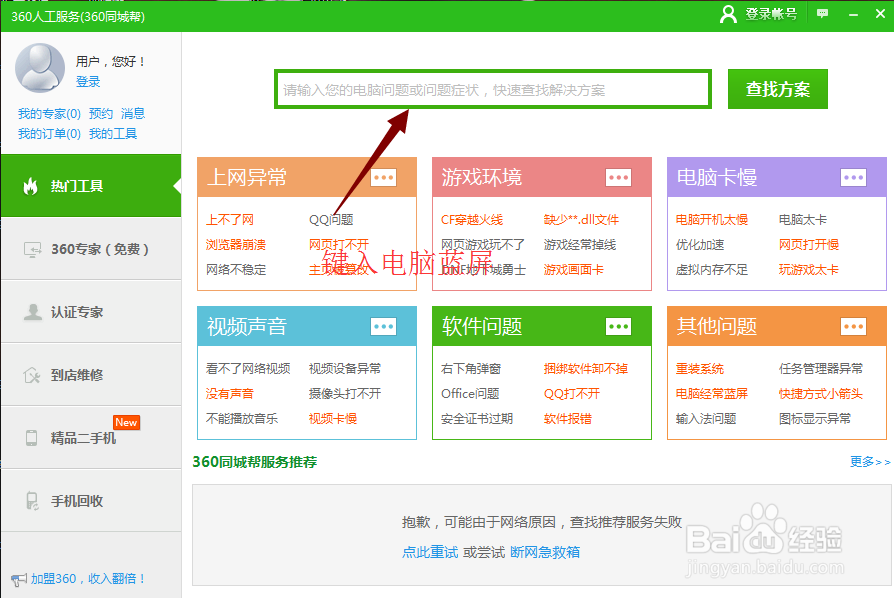Click the 登录 link under the greeting
Viewport: 894px width, 598px height.
pos(88,82)
